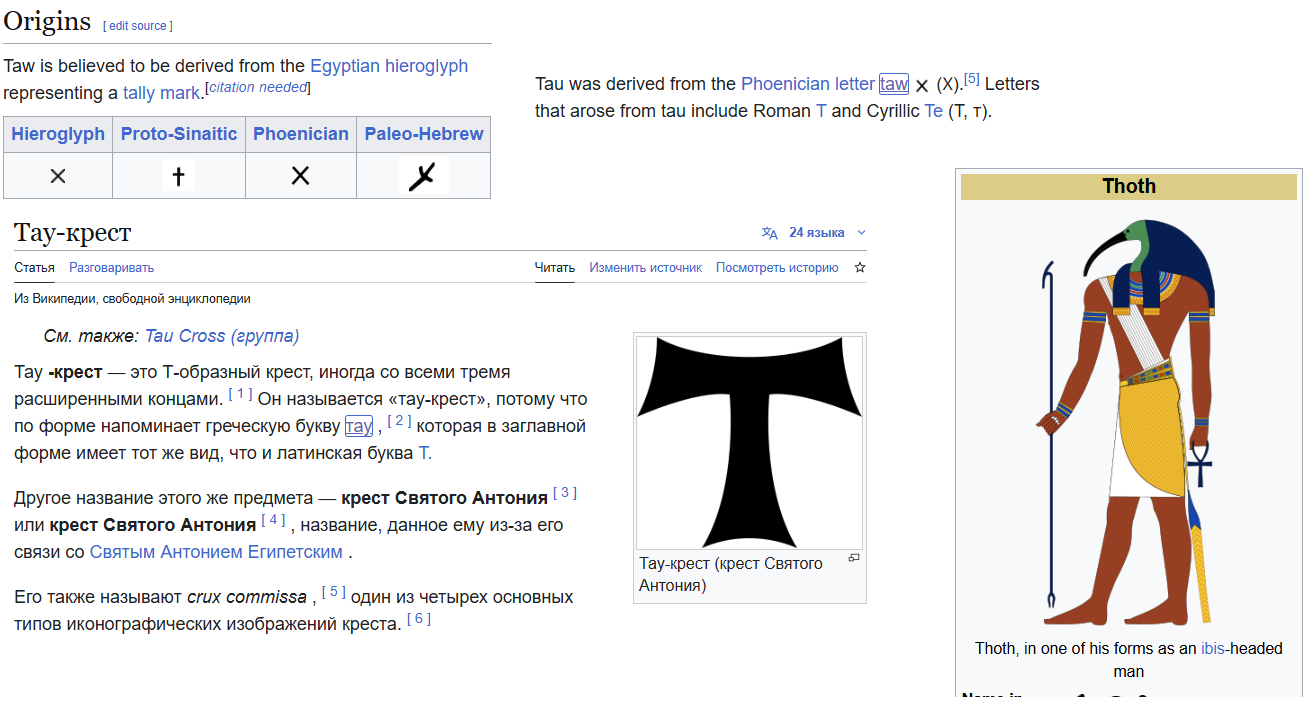The image size is (1313, 709).
Task: Click the Origins section heading
Action: tap(47, 21)
